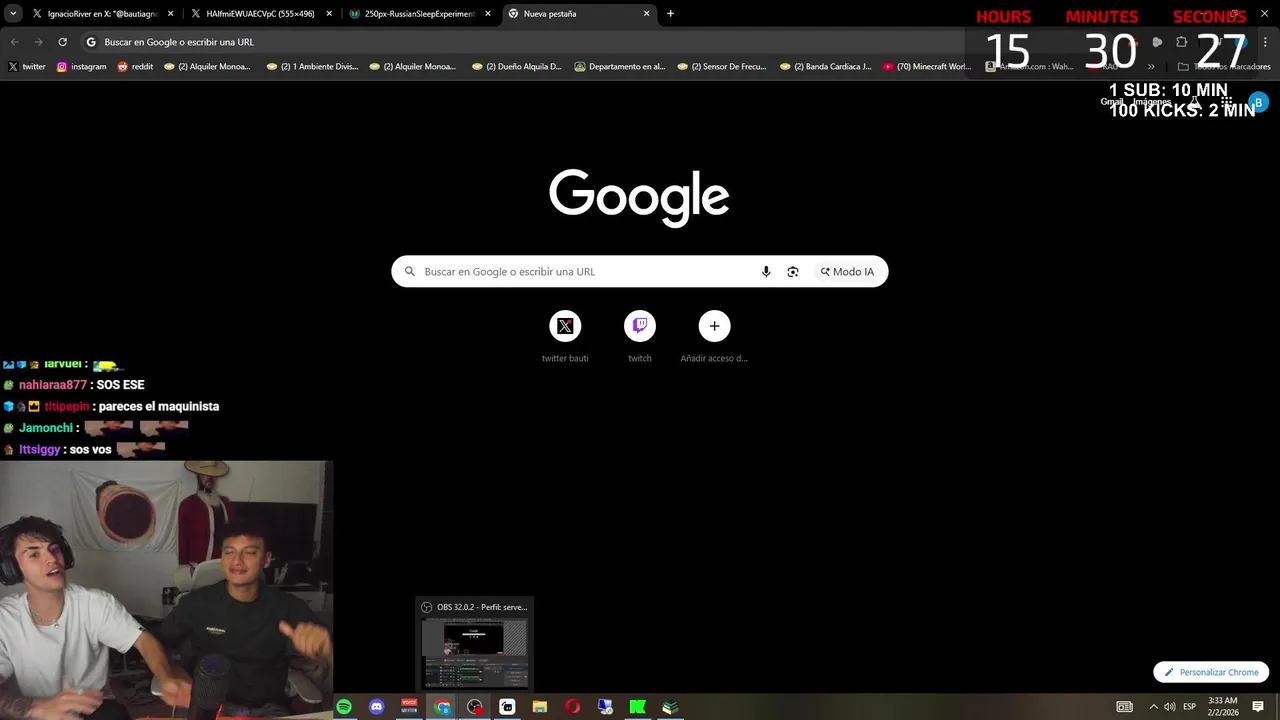The image size is (1280, 720).
Task: Show hidden system tray icons
Action: [1153, 707]
